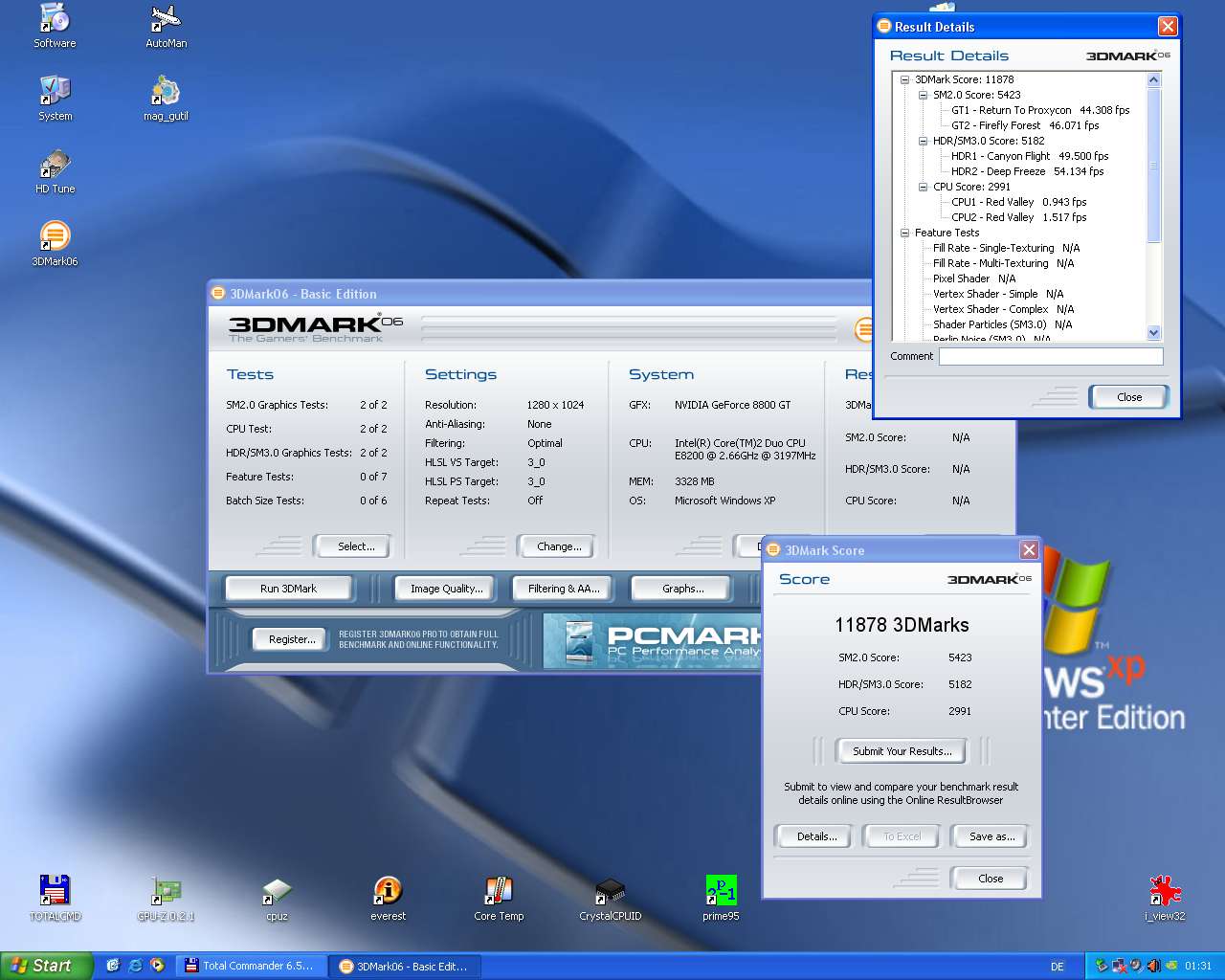This screenshot has width=1225, height=980.
Task: Click the 11878 3DMarks score text
Action: [x=902, y=625]
